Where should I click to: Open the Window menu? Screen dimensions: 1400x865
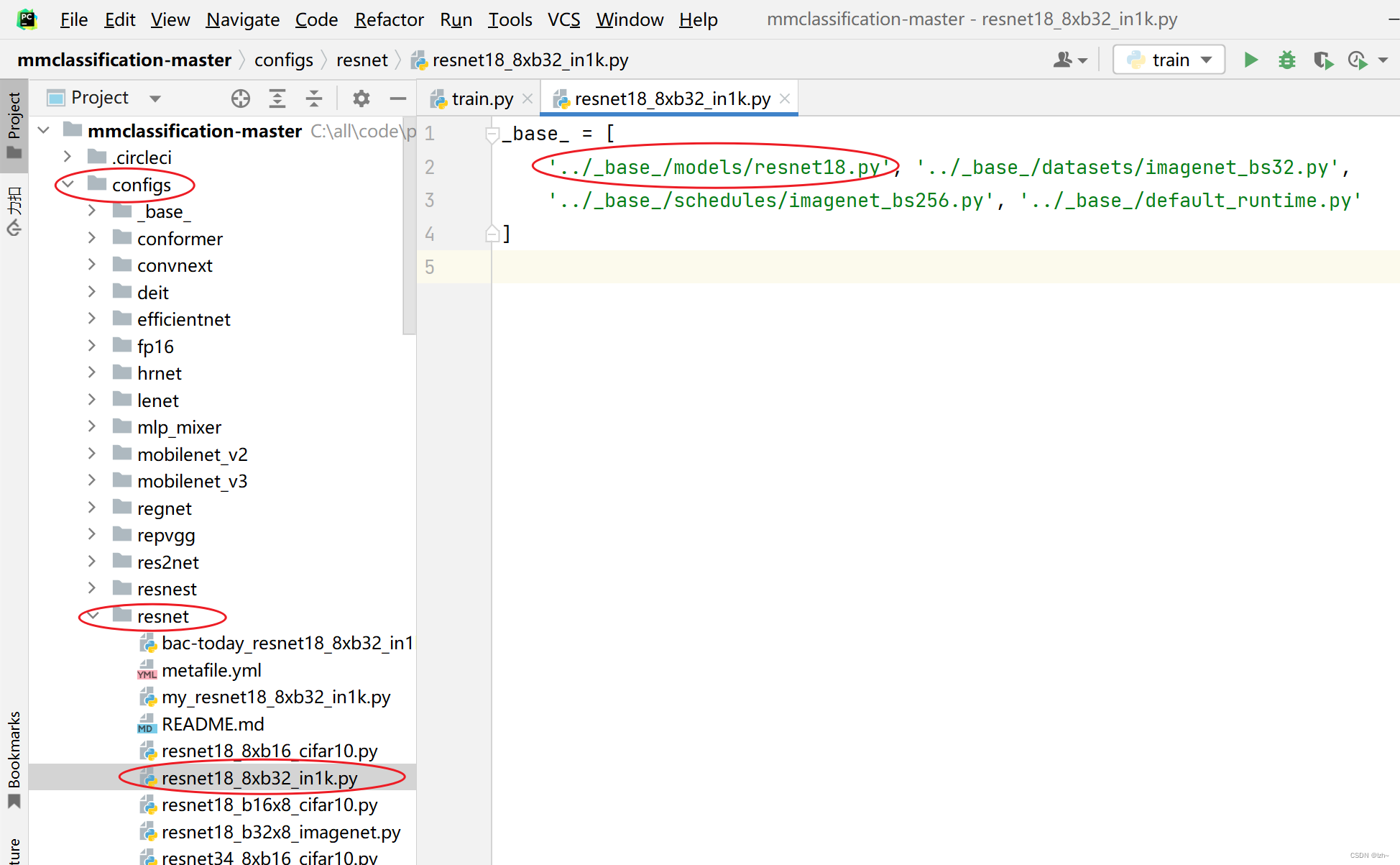click(x=630, y=19)
